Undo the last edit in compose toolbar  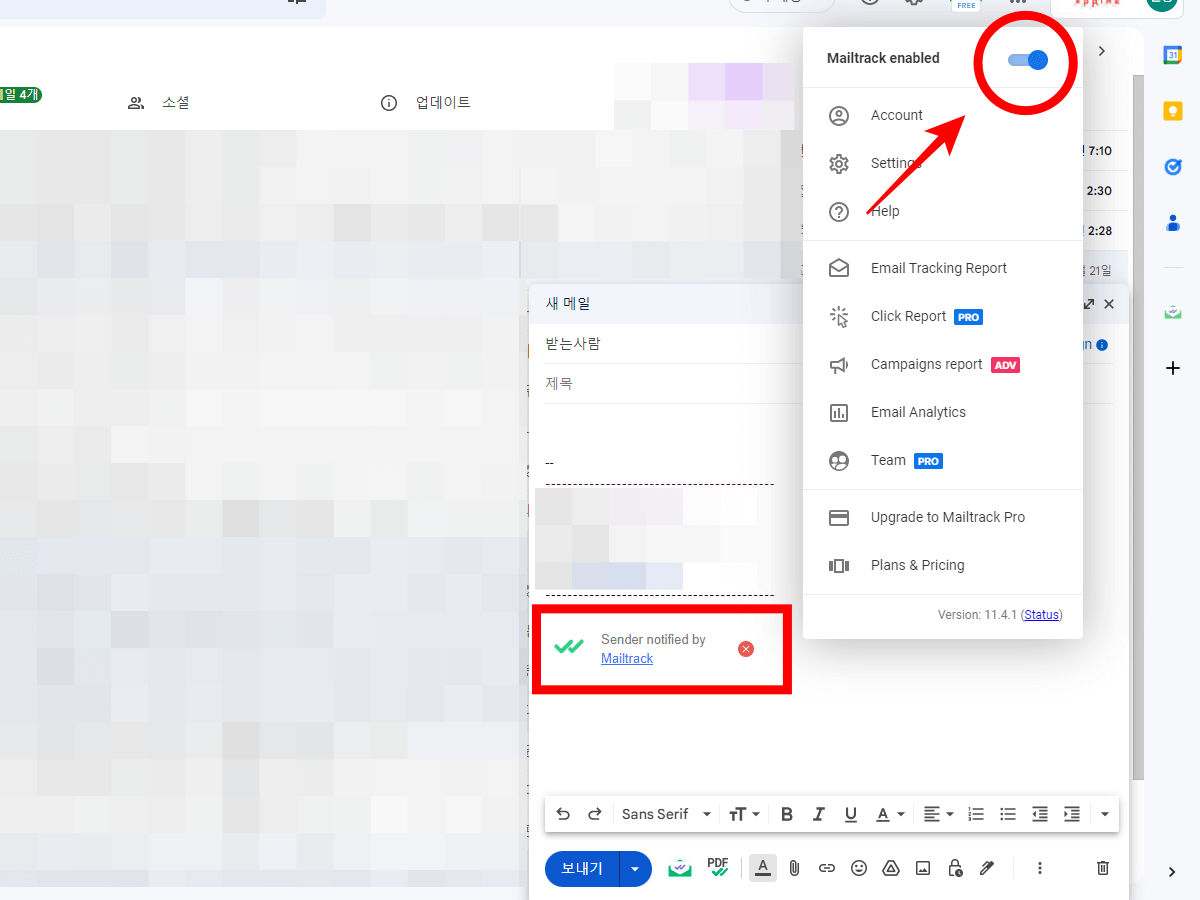pos(563,814)
